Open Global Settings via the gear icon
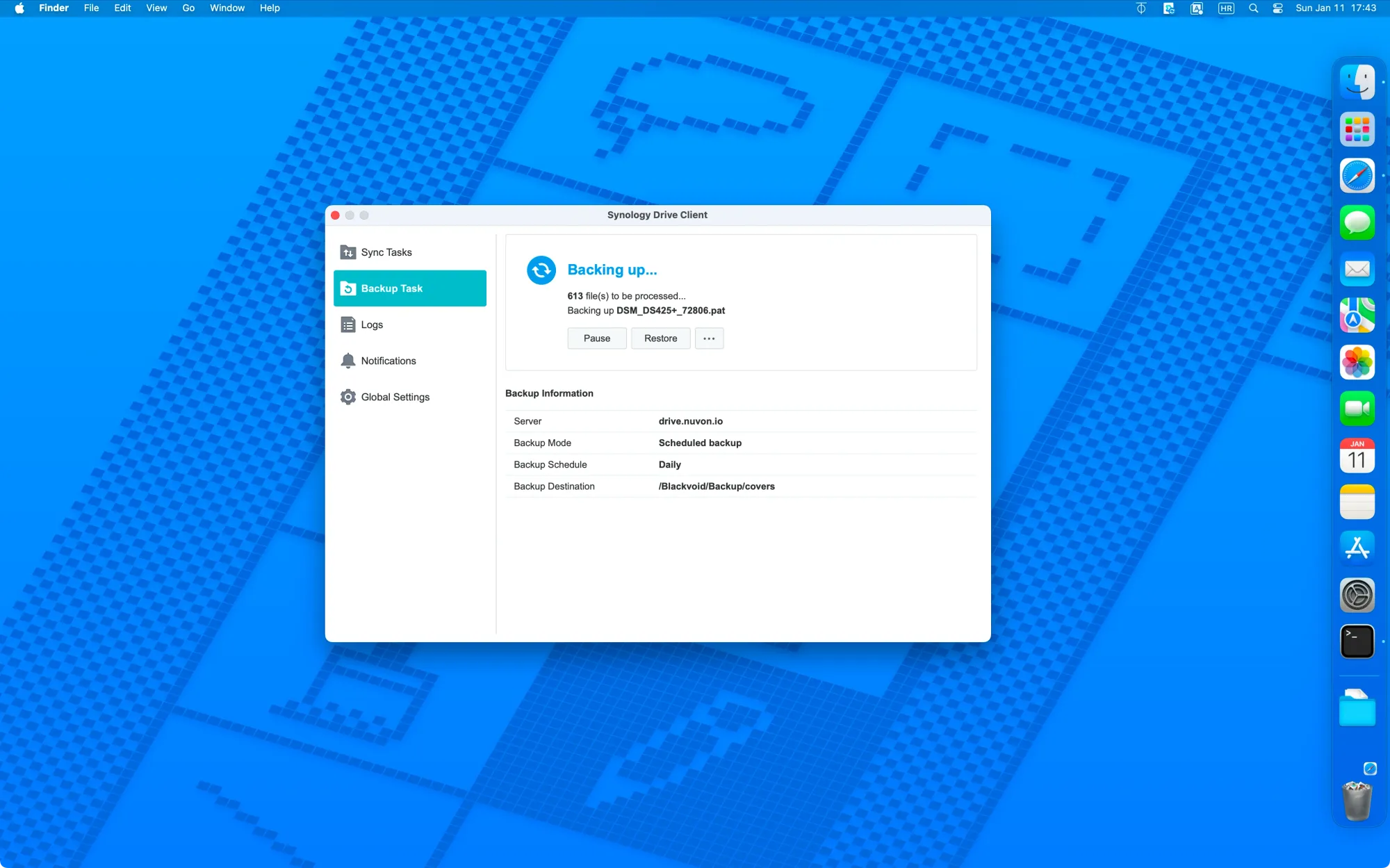The image size is (1390, 868). click(x=348, y=397)
